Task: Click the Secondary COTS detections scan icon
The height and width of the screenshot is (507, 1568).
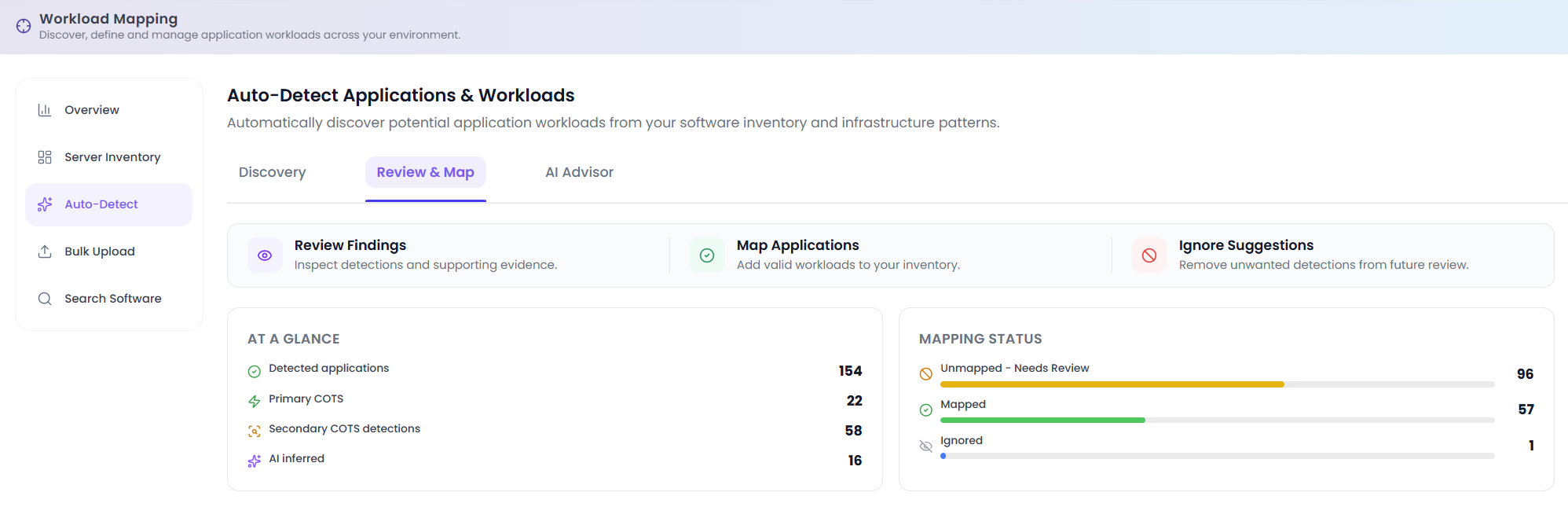Action: [x=255, y=432]
